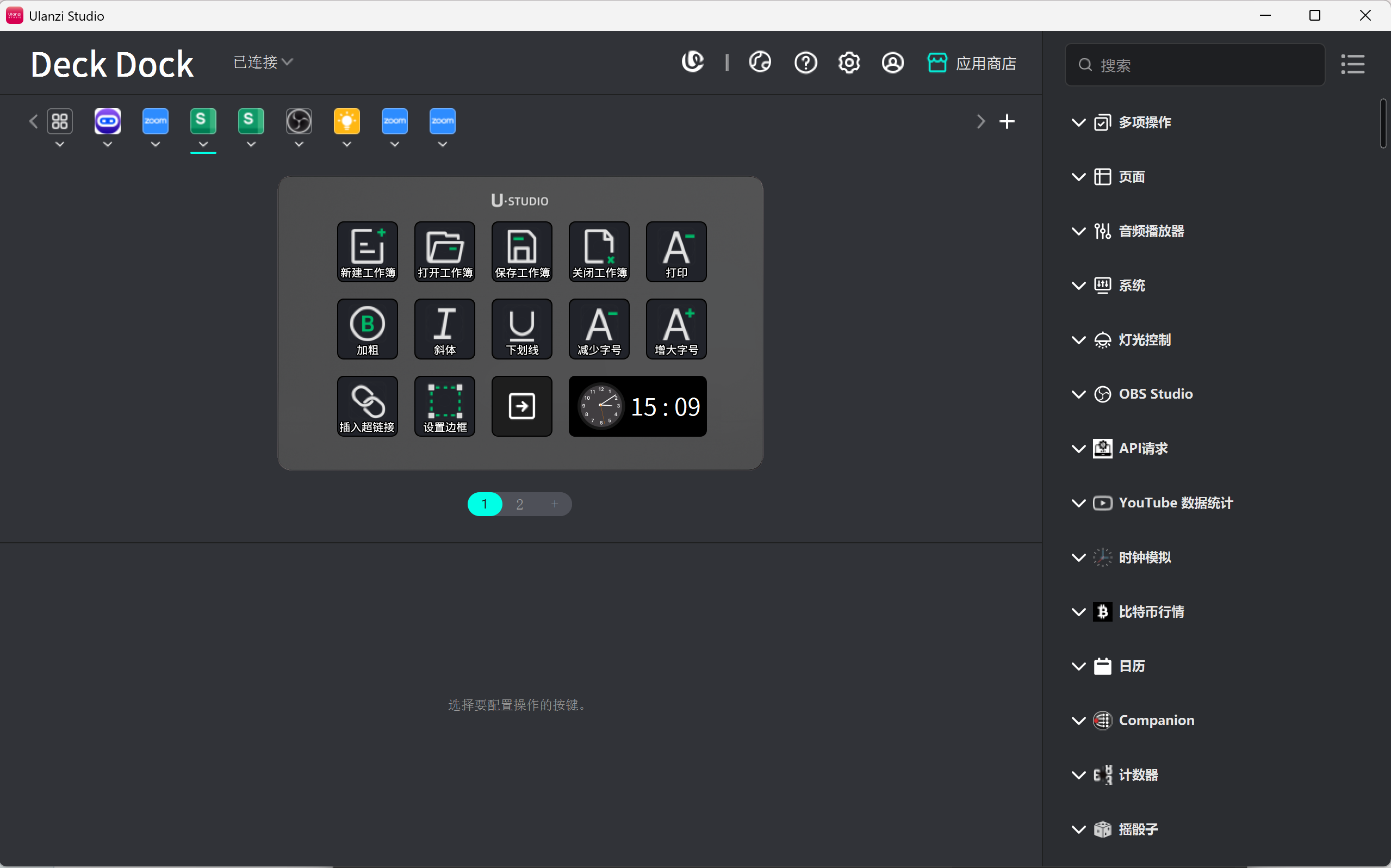Expand the 时钟模拟 category
This screenshot has height=868, width=1391.
[1144, 557]
